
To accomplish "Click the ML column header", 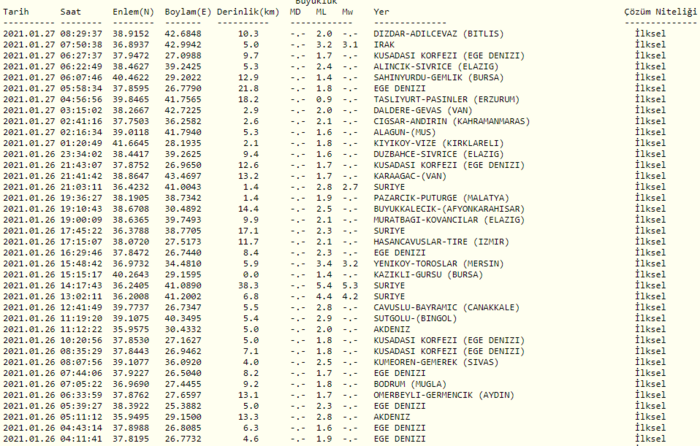I will (321, 12).
